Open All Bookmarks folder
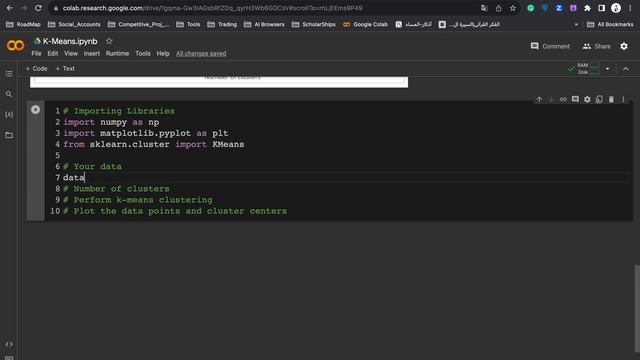The width and height of the screenshot is (640, 360). coord(610,24)
